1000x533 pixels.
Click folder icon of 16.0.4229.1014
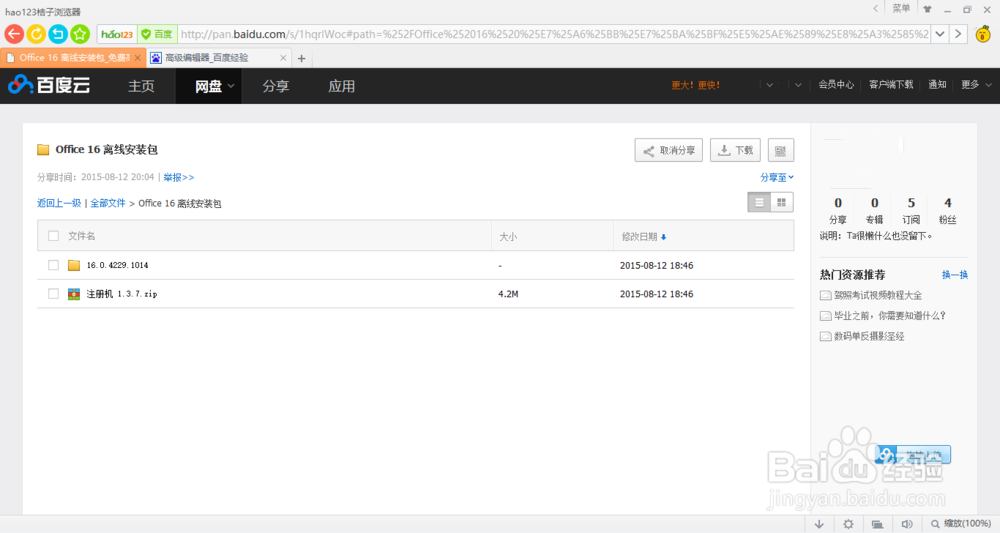(74, 265)
